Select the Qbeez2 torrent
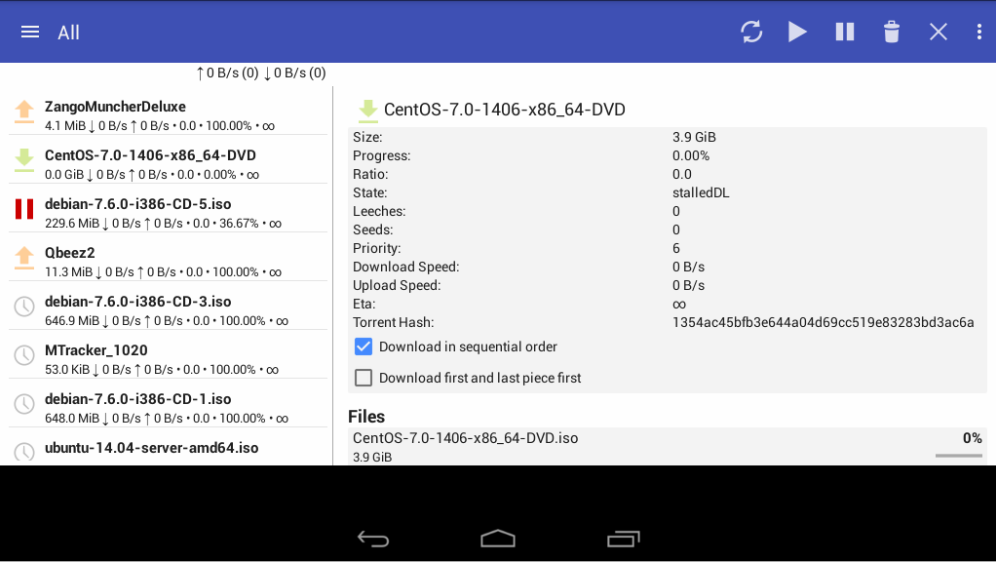 168,261
